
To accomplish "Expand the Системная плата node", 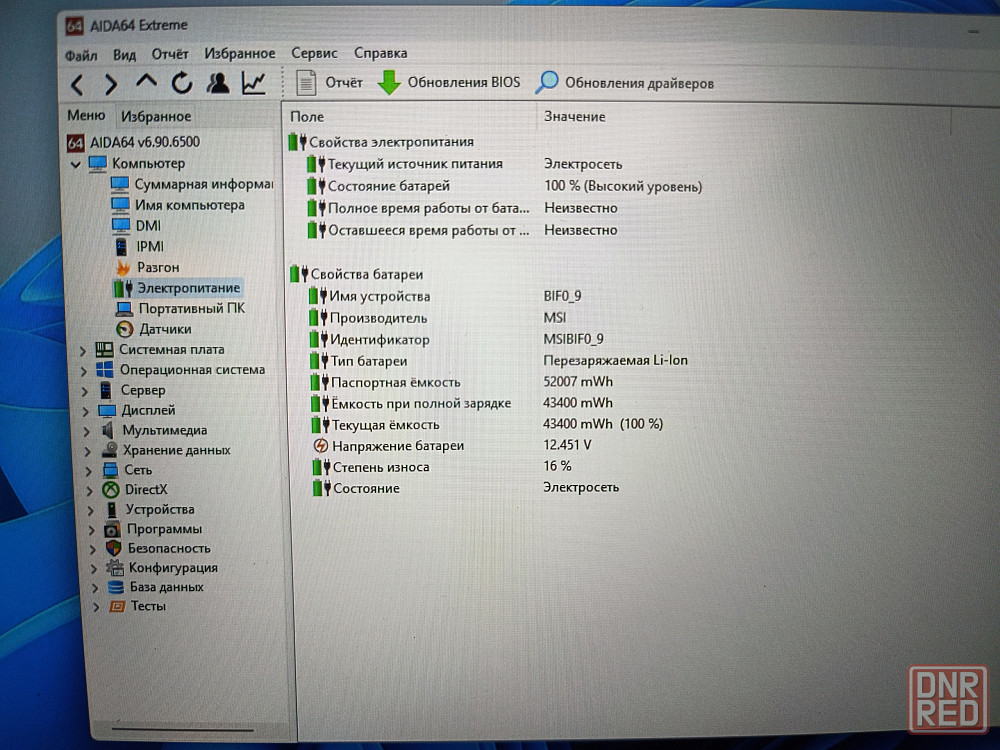I will click(83, 350).
